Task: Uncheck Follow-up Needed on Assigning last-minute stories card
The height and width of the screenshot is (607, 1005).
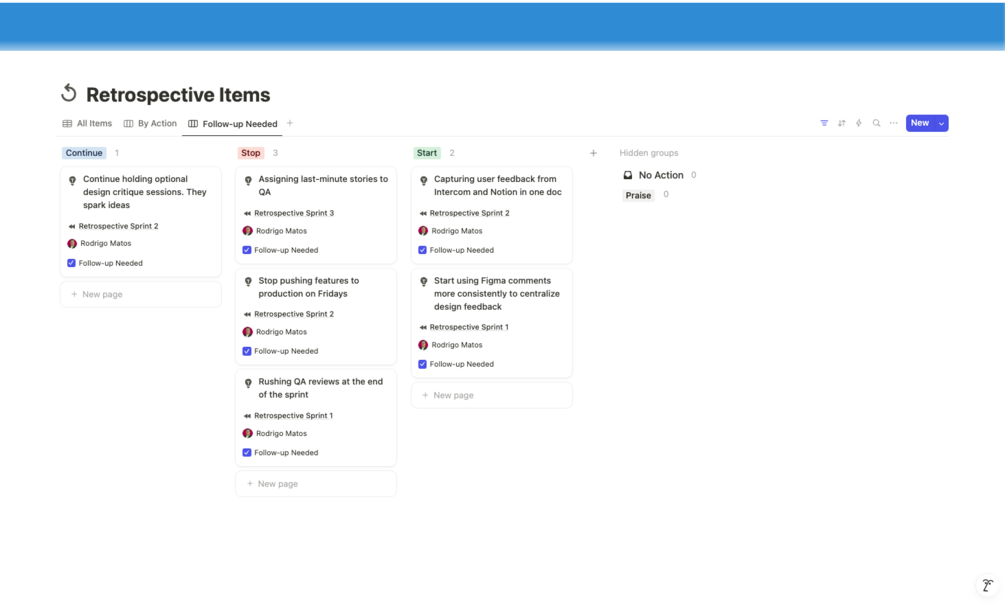Action: point(247,250)
